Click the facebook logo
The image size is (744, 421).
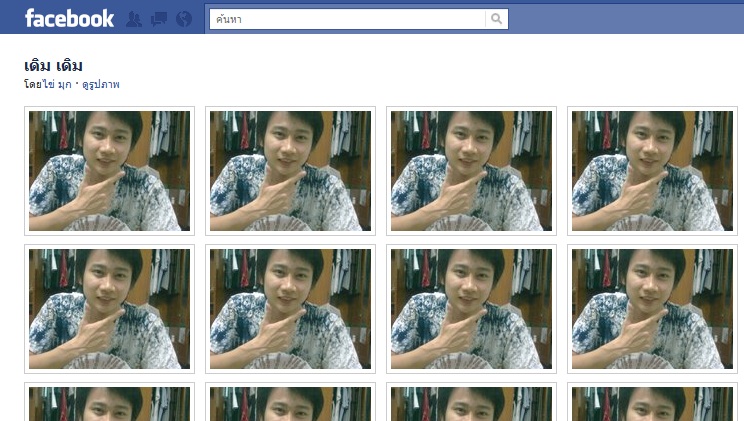(69, 19)
